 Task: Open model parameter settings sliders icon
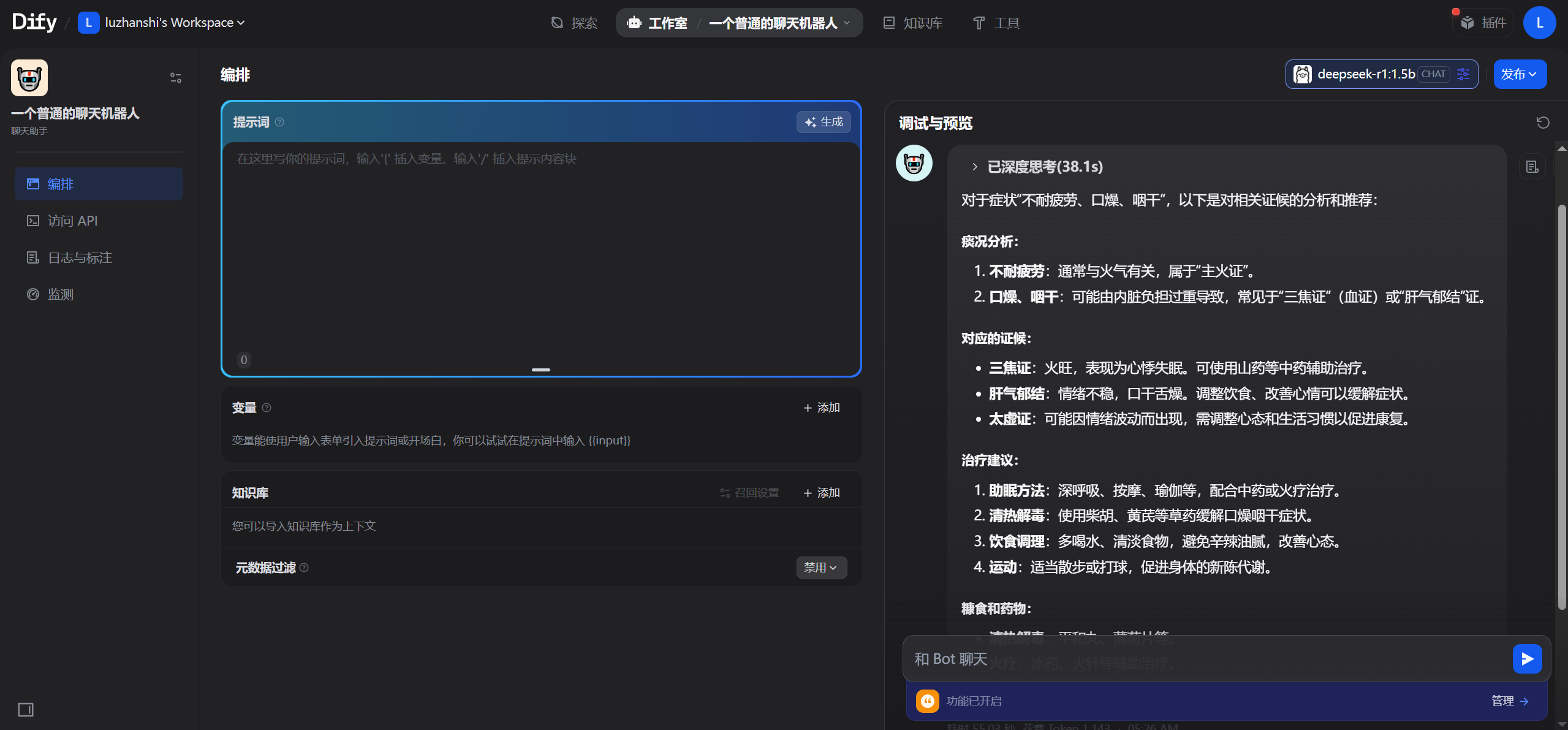click(x=1463, y=74)
